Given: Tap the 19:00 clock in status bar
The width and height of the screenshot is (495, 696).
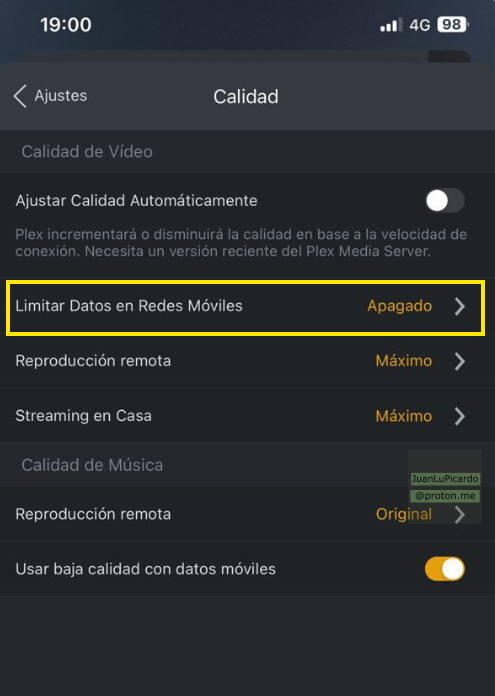Looking at the screenshot, I should pos(66,24).
